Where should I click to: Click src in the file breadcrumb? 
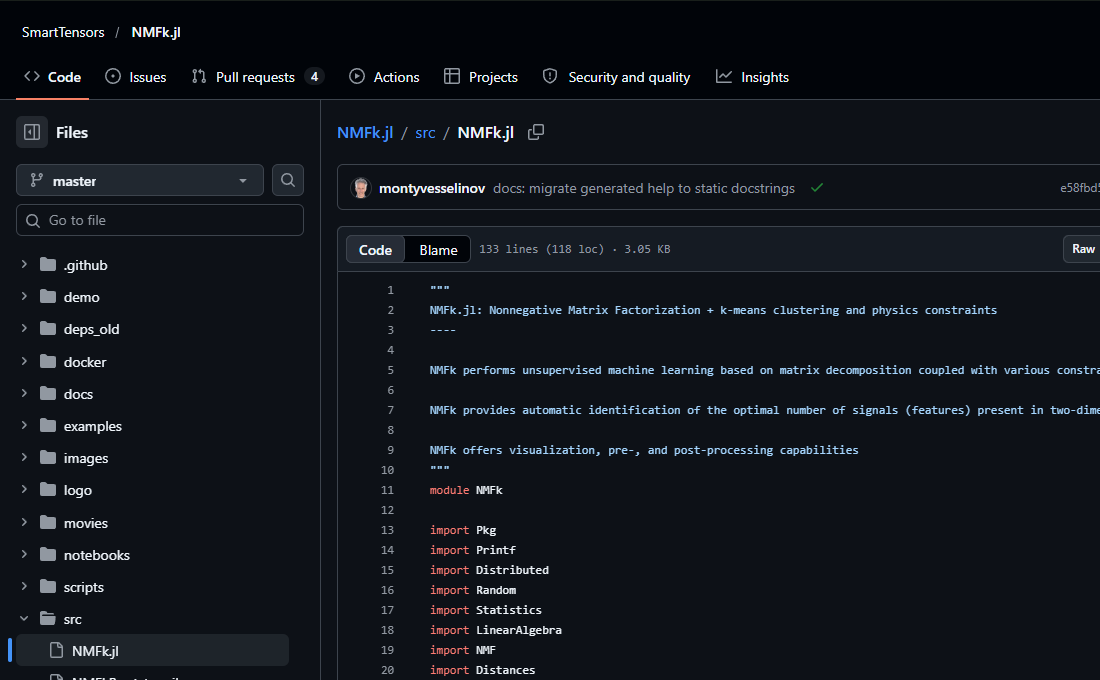point(425,133)
